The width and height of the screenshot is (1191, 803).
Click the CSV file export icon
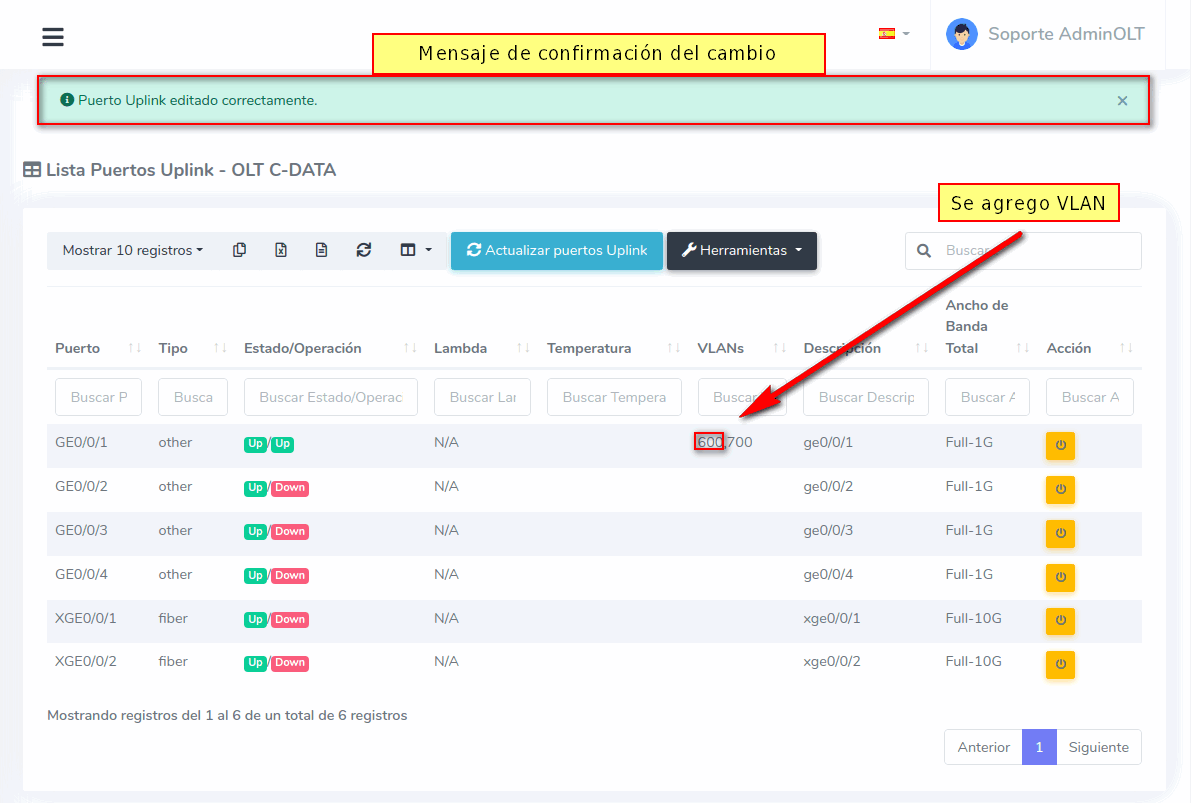pyautogui.click(x=321, y=250)
